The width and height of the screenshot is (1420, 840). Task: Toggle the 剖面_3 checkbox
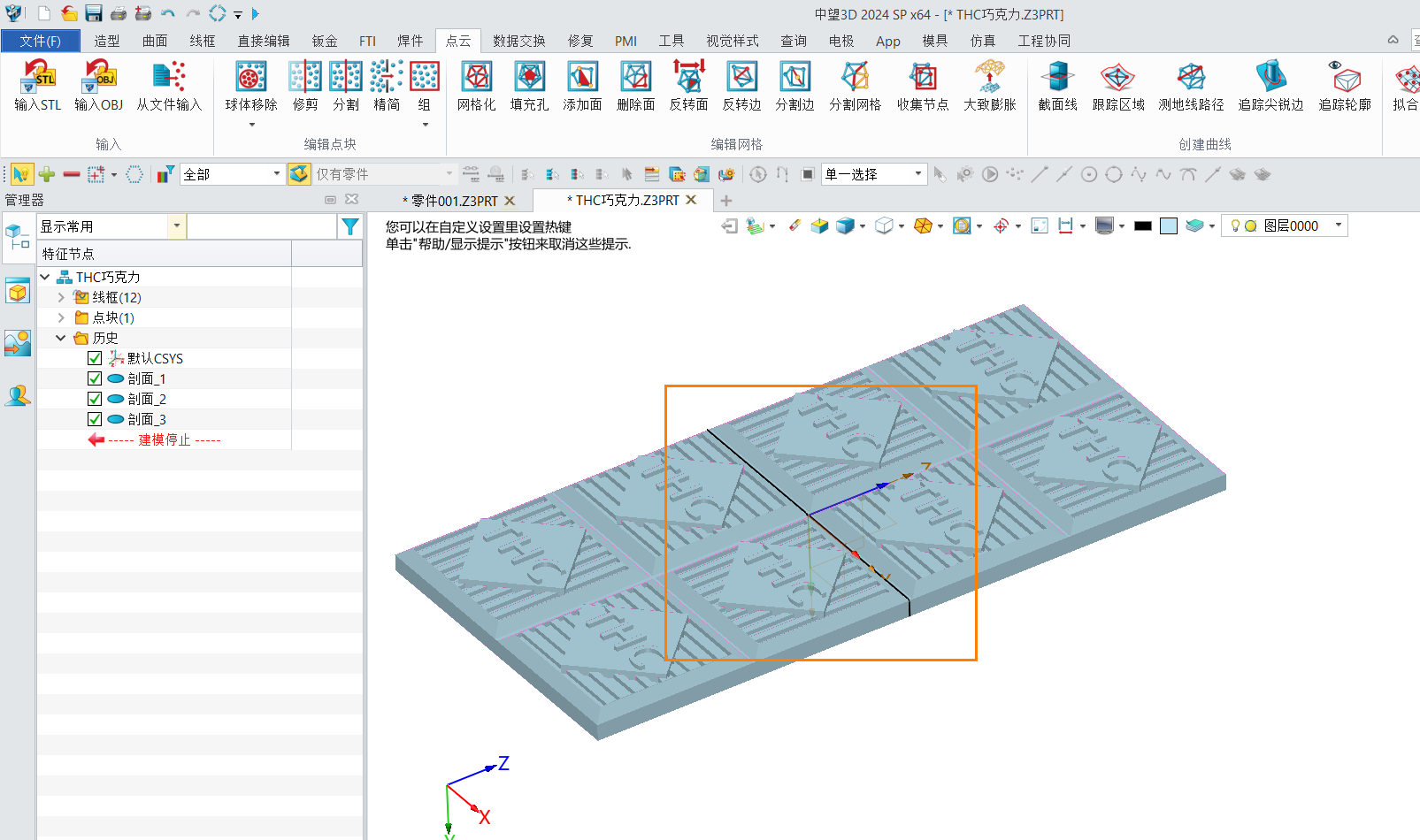[95, 419]
